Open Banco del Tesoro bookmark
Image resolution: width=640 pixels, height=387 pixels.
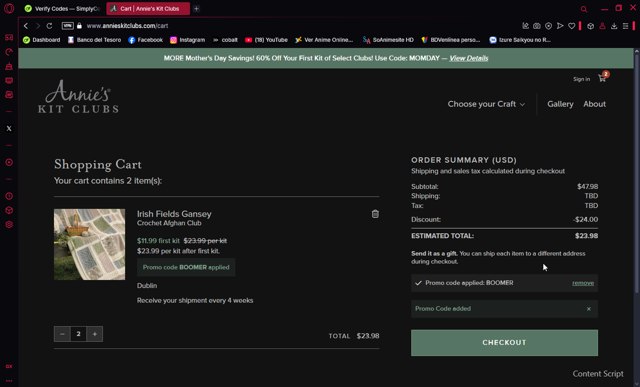click(94, 40)
